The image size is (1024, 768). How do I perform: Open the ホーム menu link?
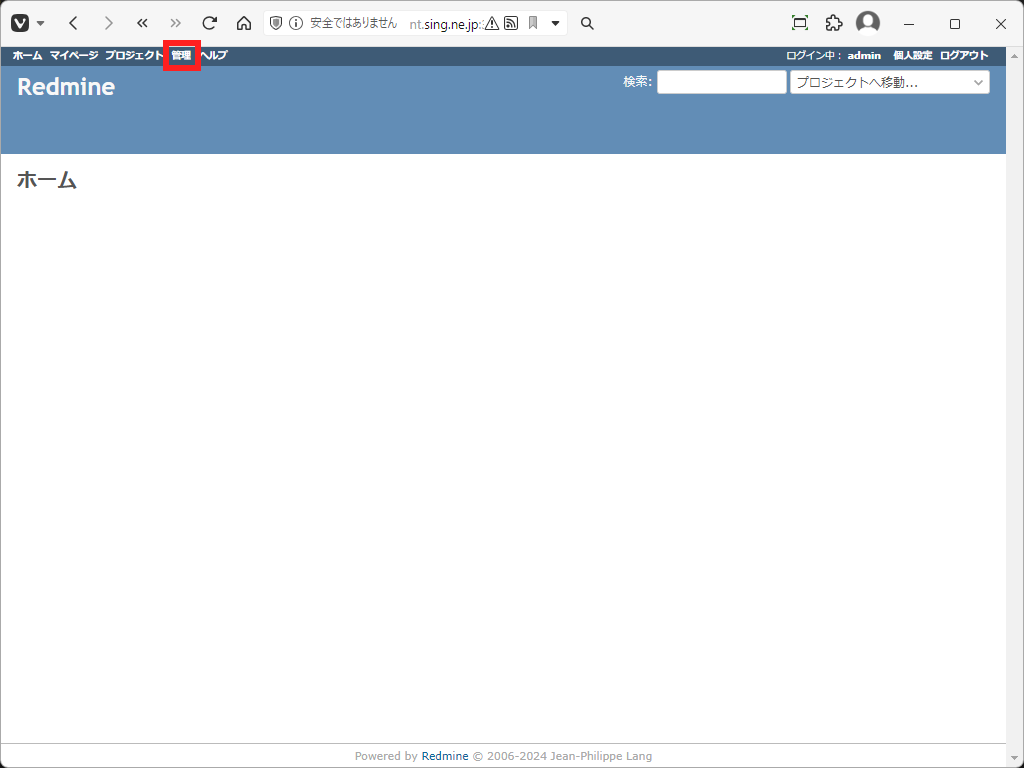[27, 56]
